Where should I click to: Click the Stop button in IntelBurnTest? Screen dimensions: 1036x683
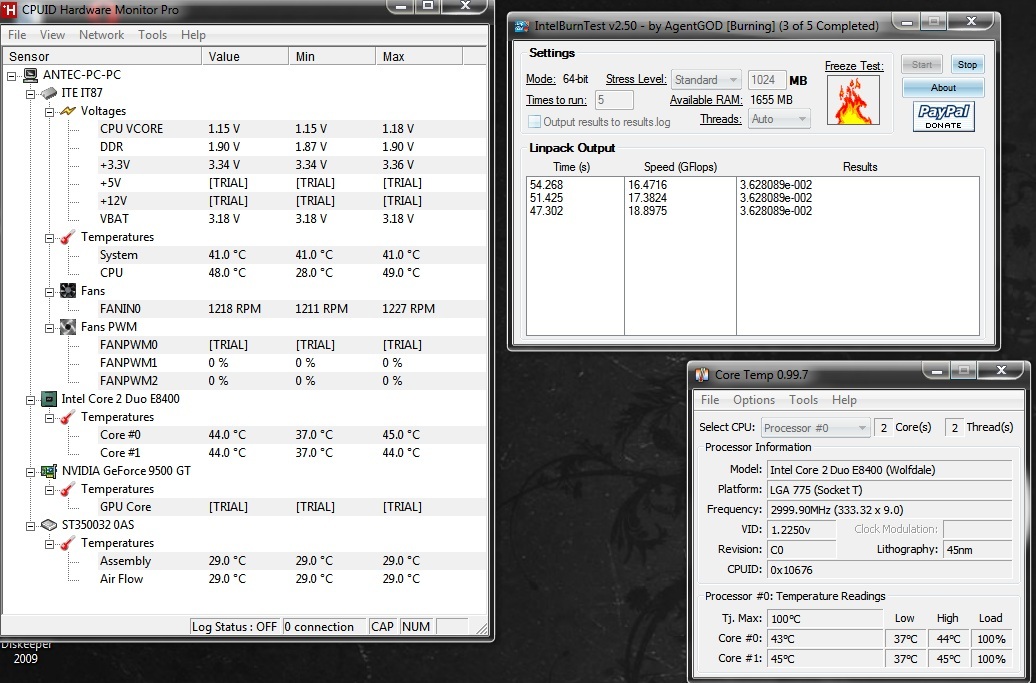(x=967, y=64)
